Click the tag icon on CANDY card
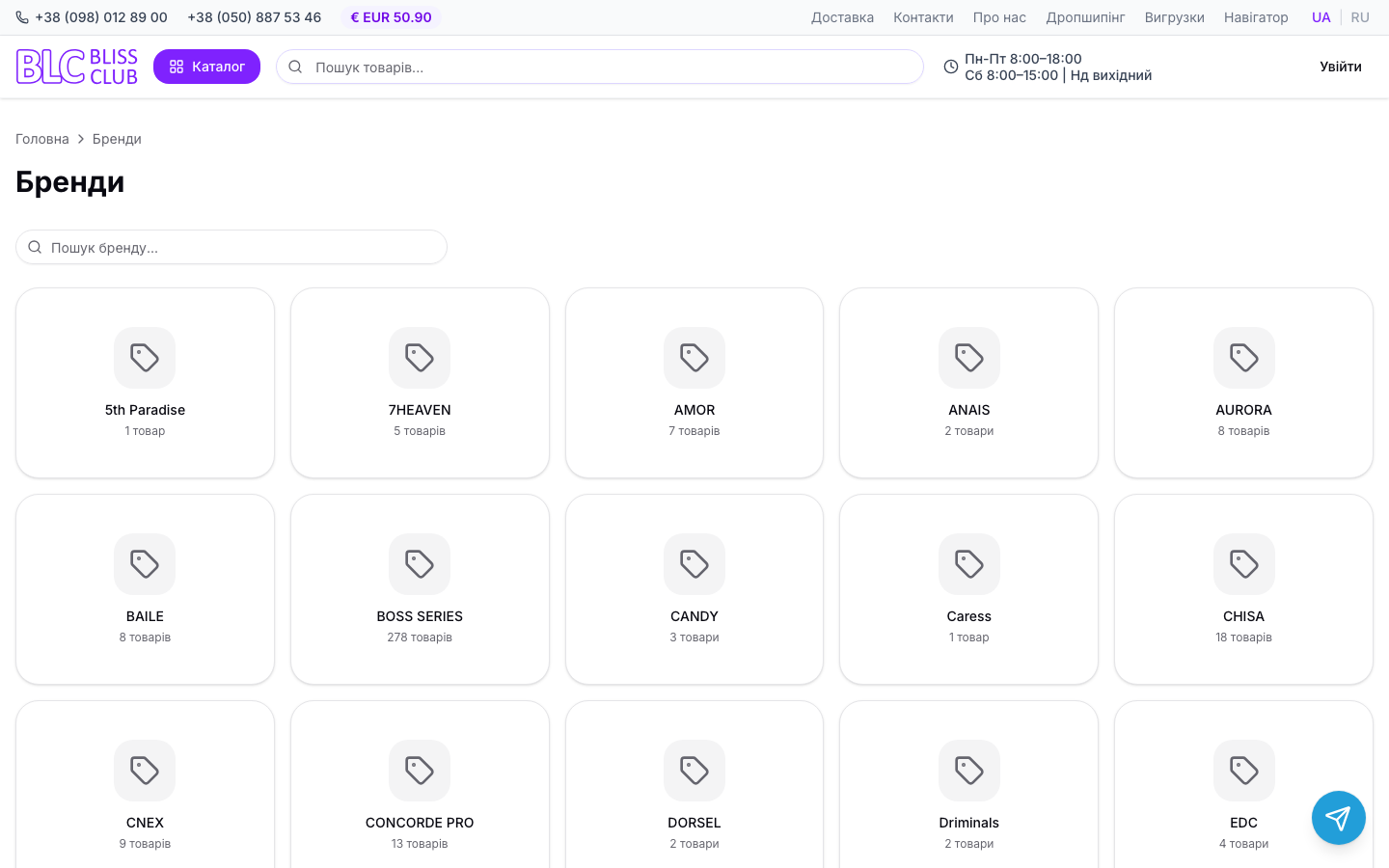This screenshot has width=1389, height=868. (x=694, y=564)
